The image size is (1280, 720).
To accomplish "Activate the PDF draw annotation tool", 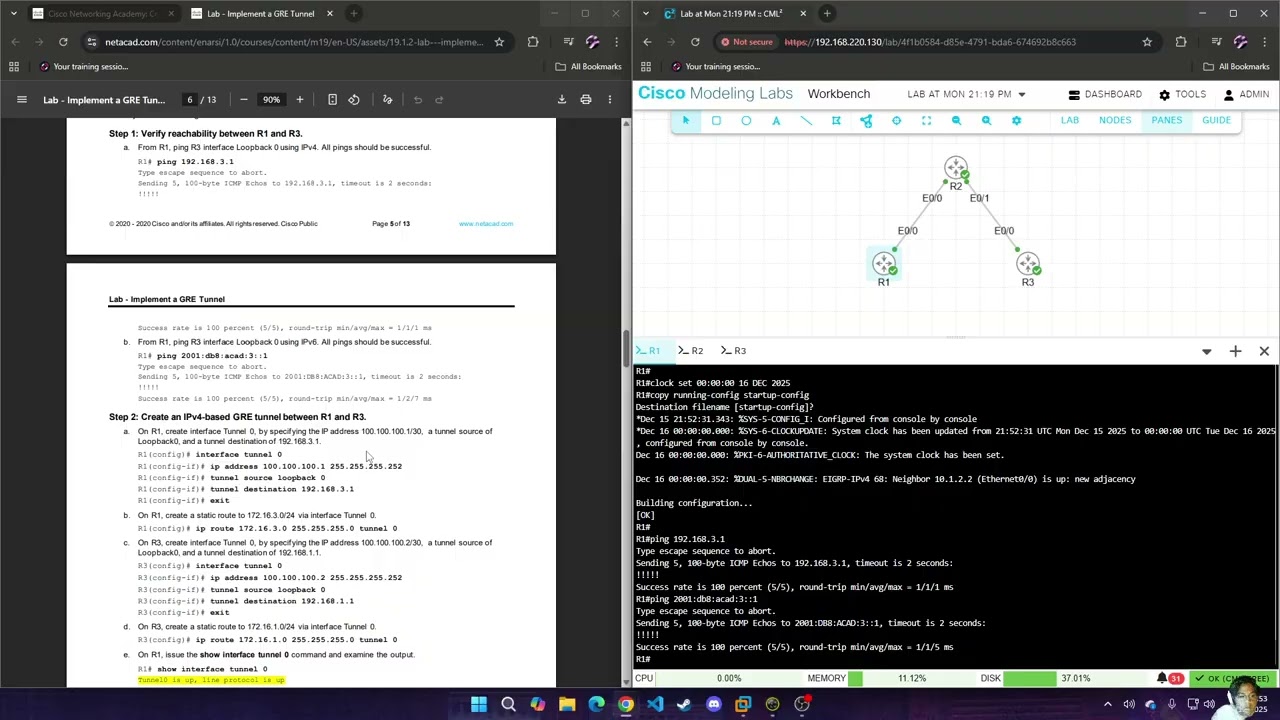I will click(x=387, y=99).
